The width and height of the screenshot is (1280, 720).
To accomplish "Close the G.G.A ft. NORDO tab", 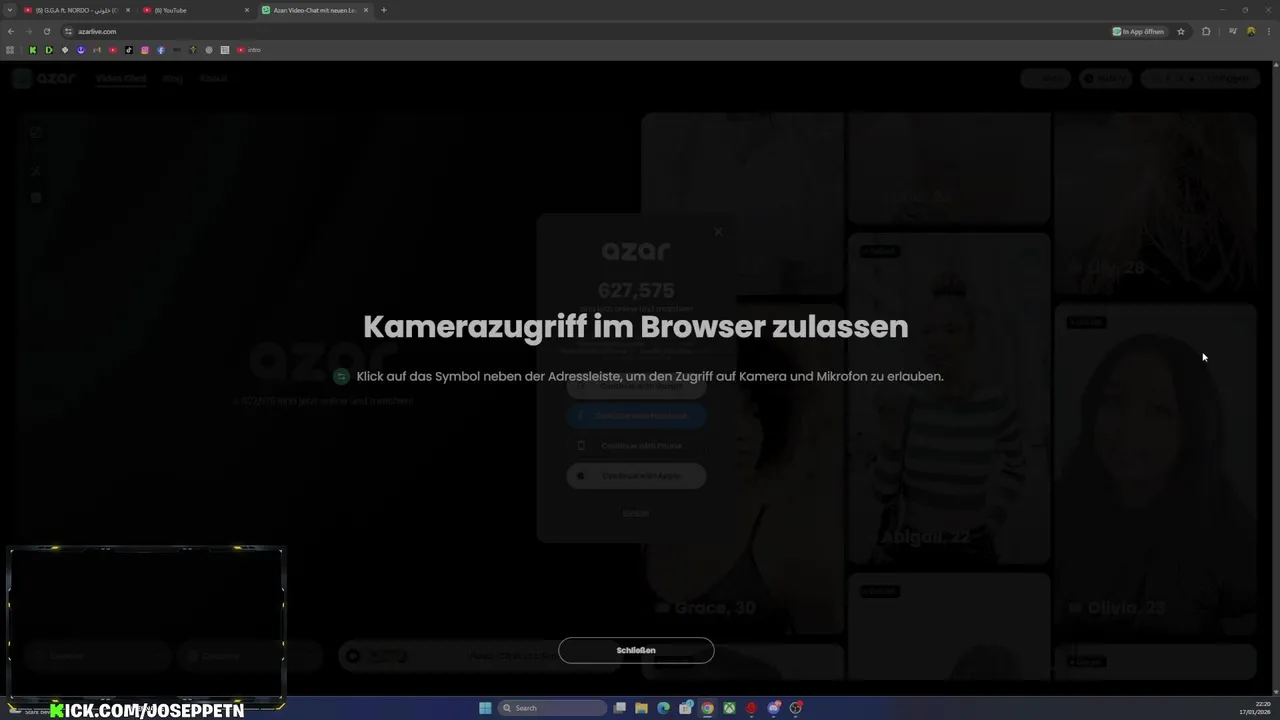I will point(128,10).
